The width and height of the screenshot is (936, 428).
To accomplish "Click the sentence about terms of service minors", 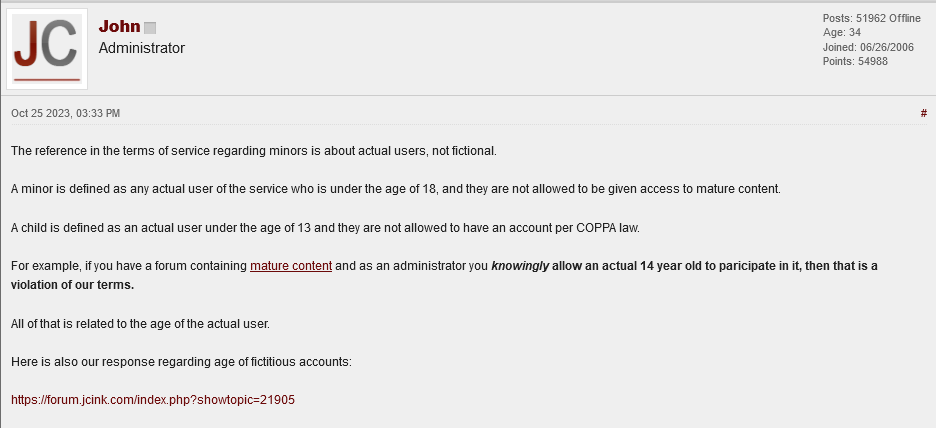I will click(x=253, y=151).
